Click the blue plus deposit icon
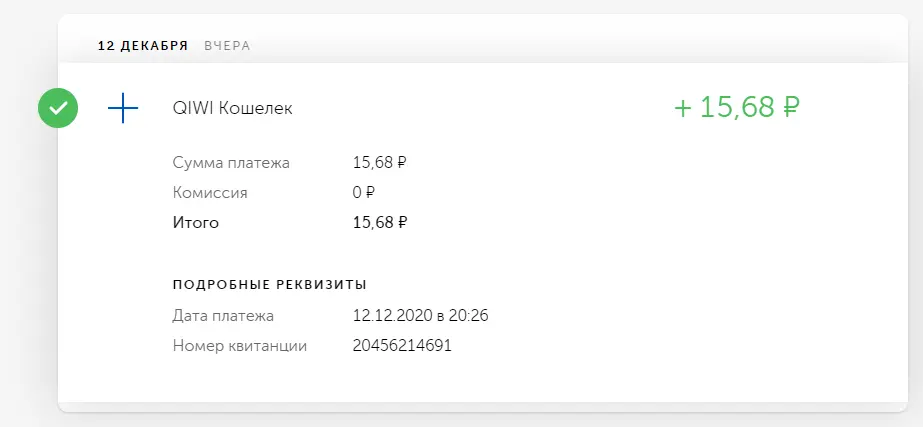Viewport: 923px width, 427px height. coord(123,108)
